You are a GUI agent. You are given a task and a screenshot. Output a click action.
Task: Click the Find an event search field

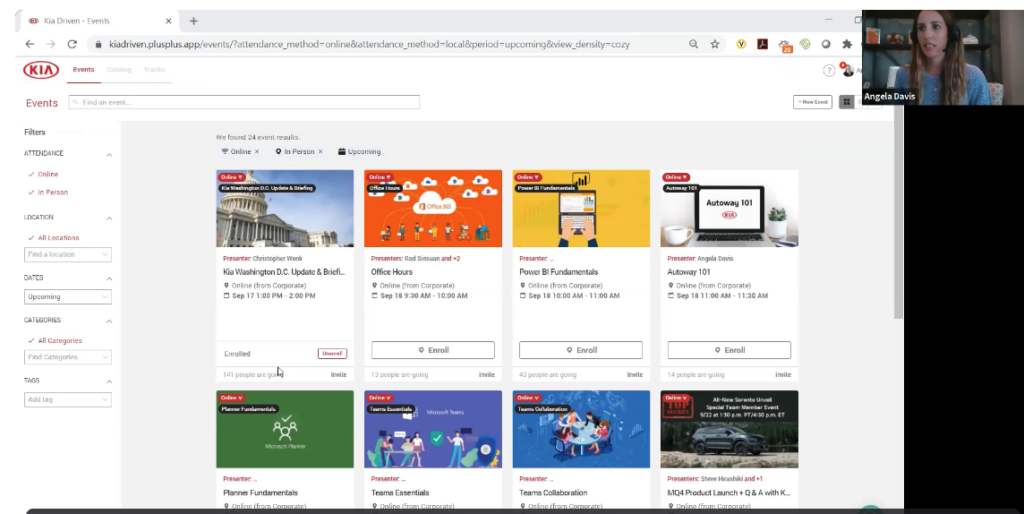(244, 102)
